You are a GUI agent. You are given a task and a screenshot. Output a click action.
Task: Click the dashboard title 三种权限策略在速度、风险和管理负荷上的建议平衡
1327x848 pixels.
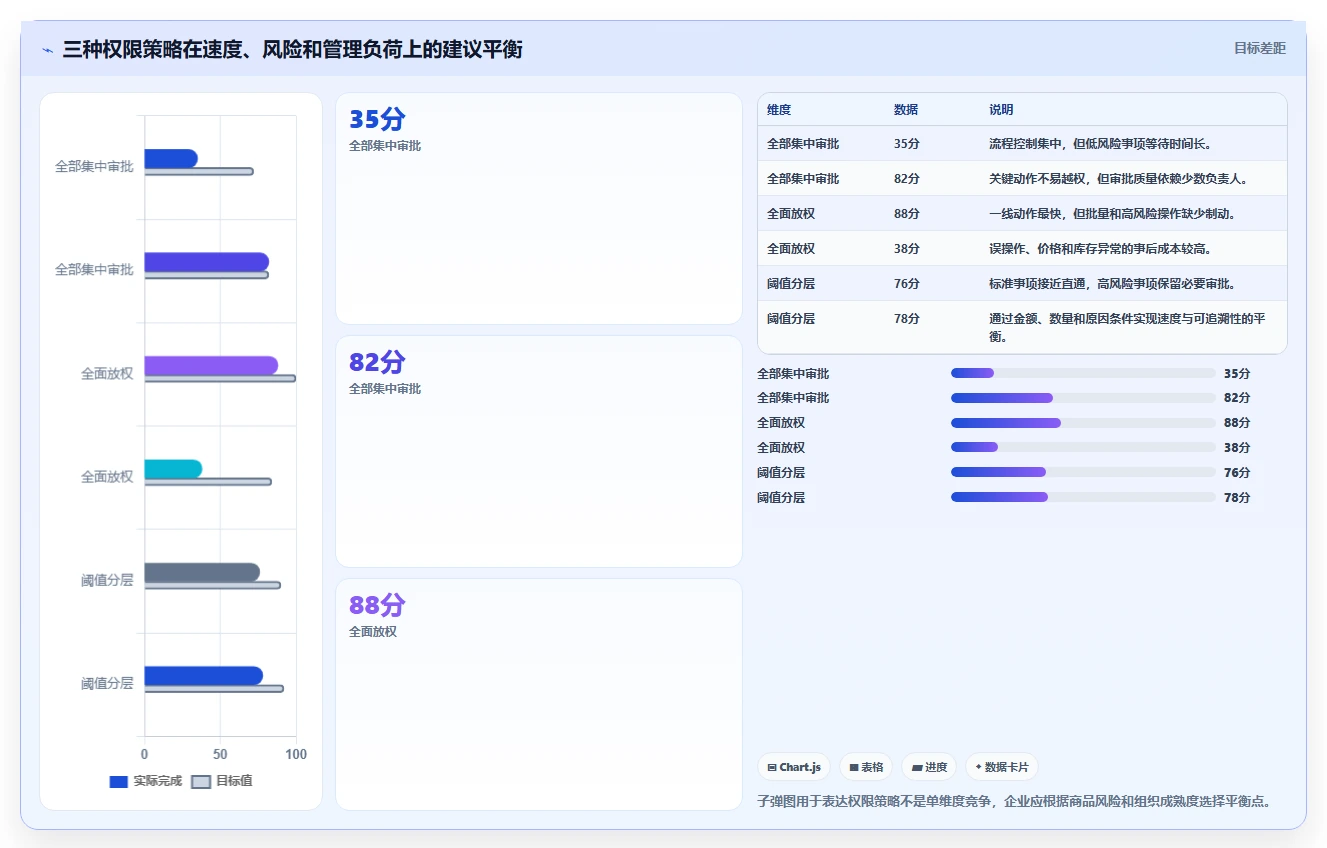(x=292, y=49)
